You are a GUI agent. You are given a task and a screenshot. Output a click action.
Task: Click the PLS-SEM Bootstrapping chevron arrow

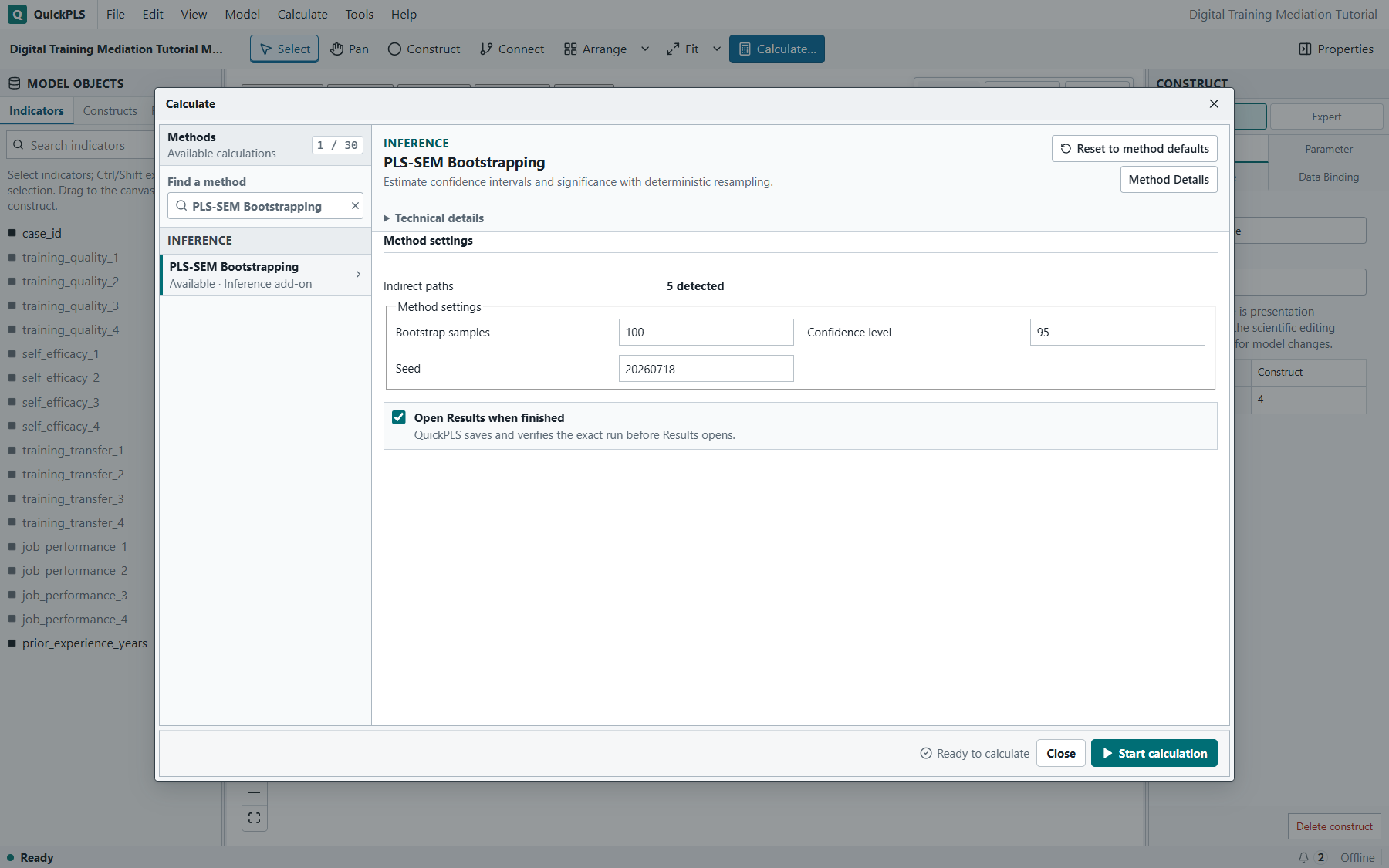point(358,275)
